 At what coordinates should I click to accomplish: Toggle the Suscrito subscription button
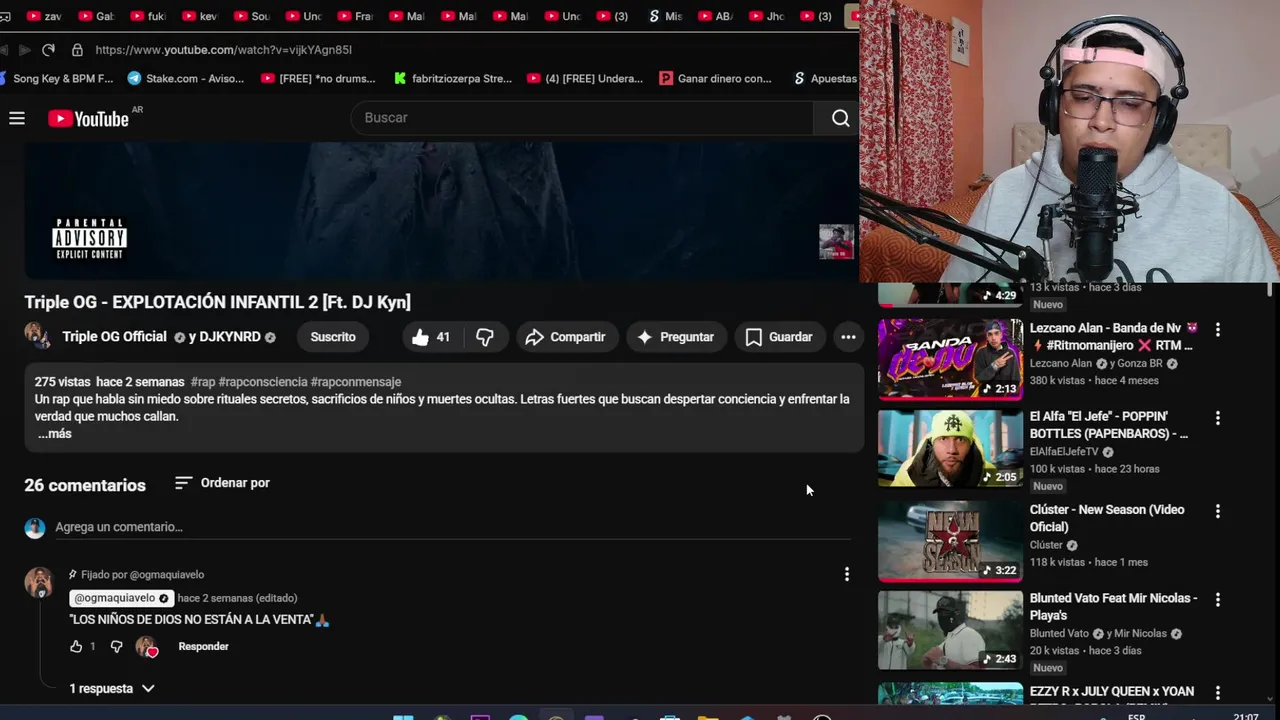tap(333, 337)
